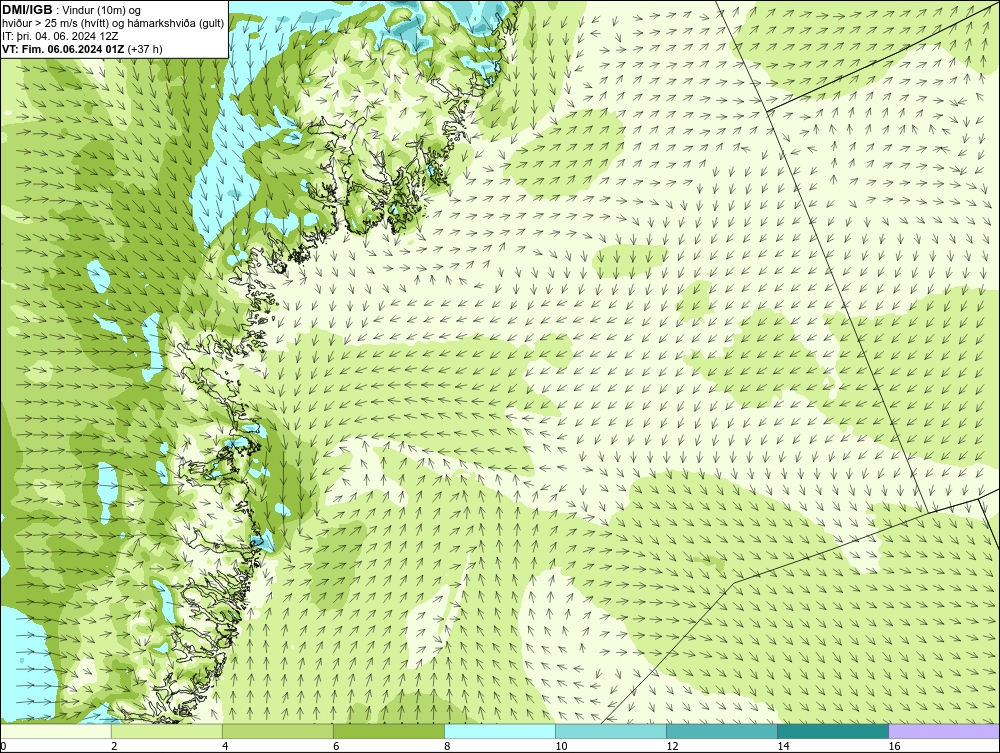
Task: Click the 10-12 m/s cyan legend swatch
Action: pos(611,731)
